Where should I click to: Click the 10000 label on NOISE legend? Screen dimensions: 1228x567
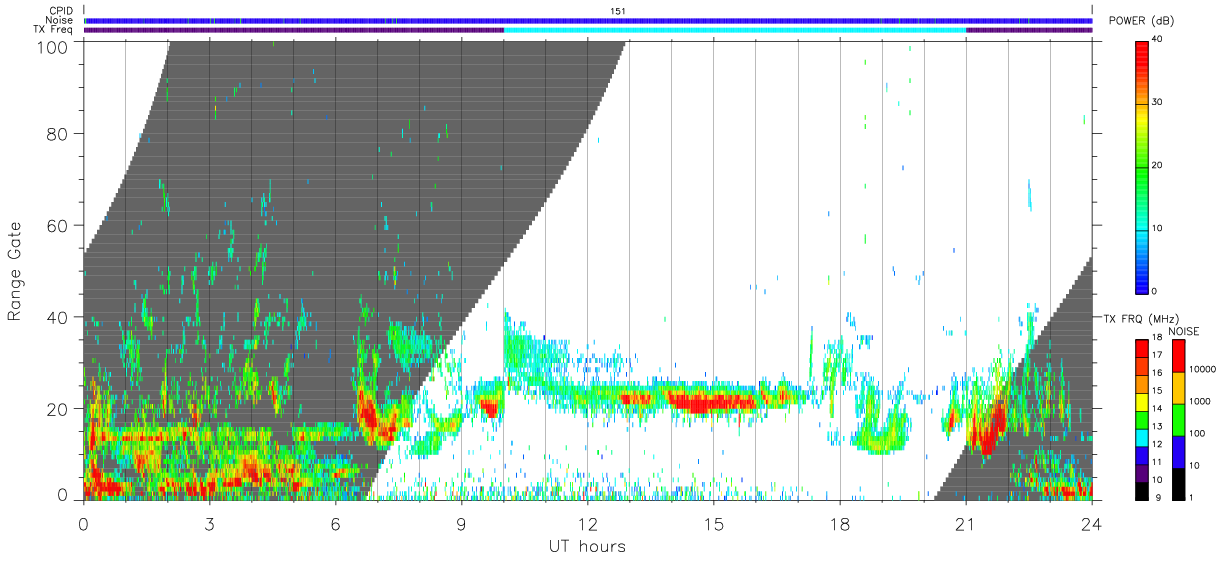[x=1203, y=369]
